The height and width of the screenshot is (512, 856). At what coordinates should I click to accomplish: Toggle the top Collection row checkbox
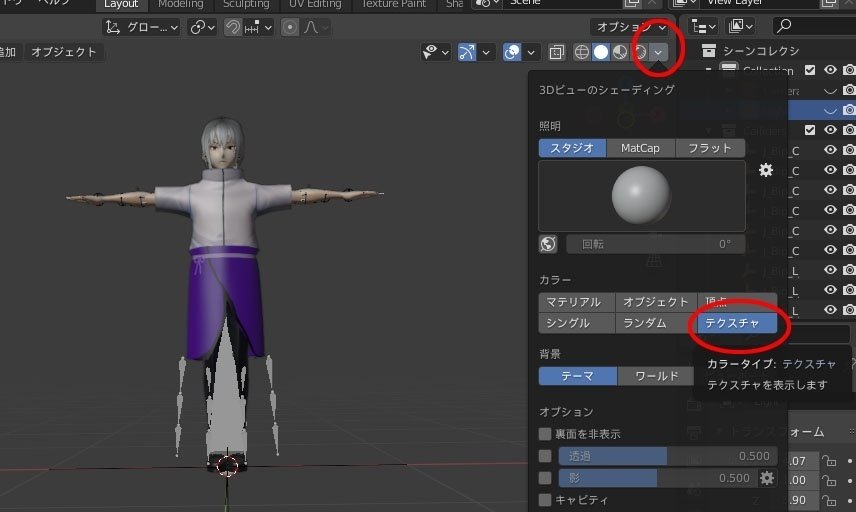[810, 70]
